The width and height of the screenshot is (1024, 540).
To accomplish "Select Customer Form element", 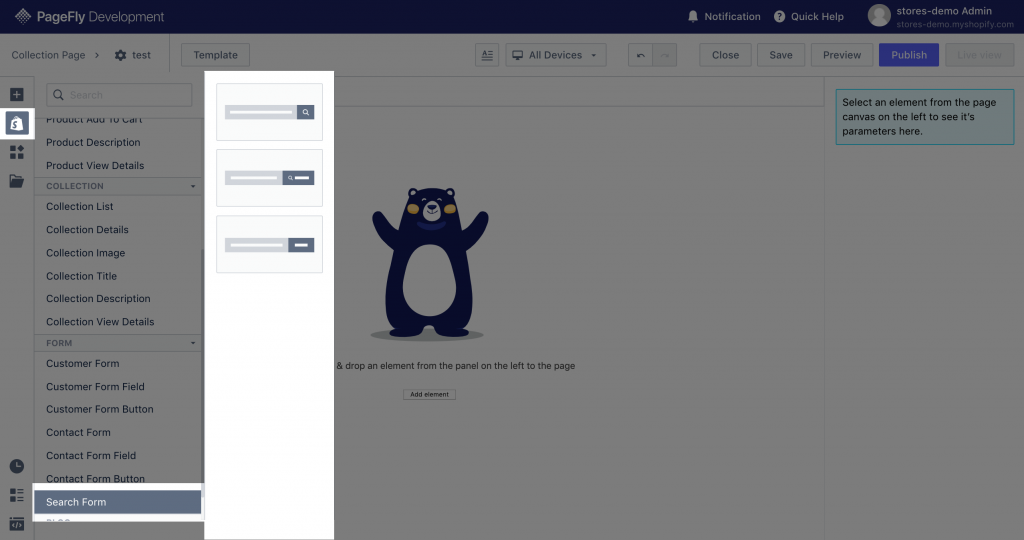I will 82,364.
